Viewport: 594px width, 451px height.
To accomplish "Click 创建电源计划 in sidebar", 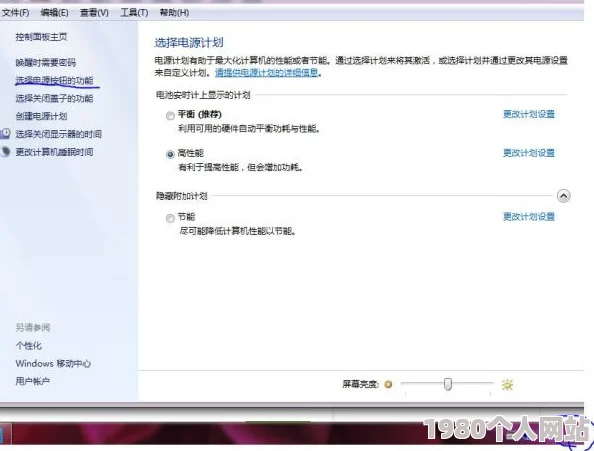I will pyautogui.click(x=41, y=116).
